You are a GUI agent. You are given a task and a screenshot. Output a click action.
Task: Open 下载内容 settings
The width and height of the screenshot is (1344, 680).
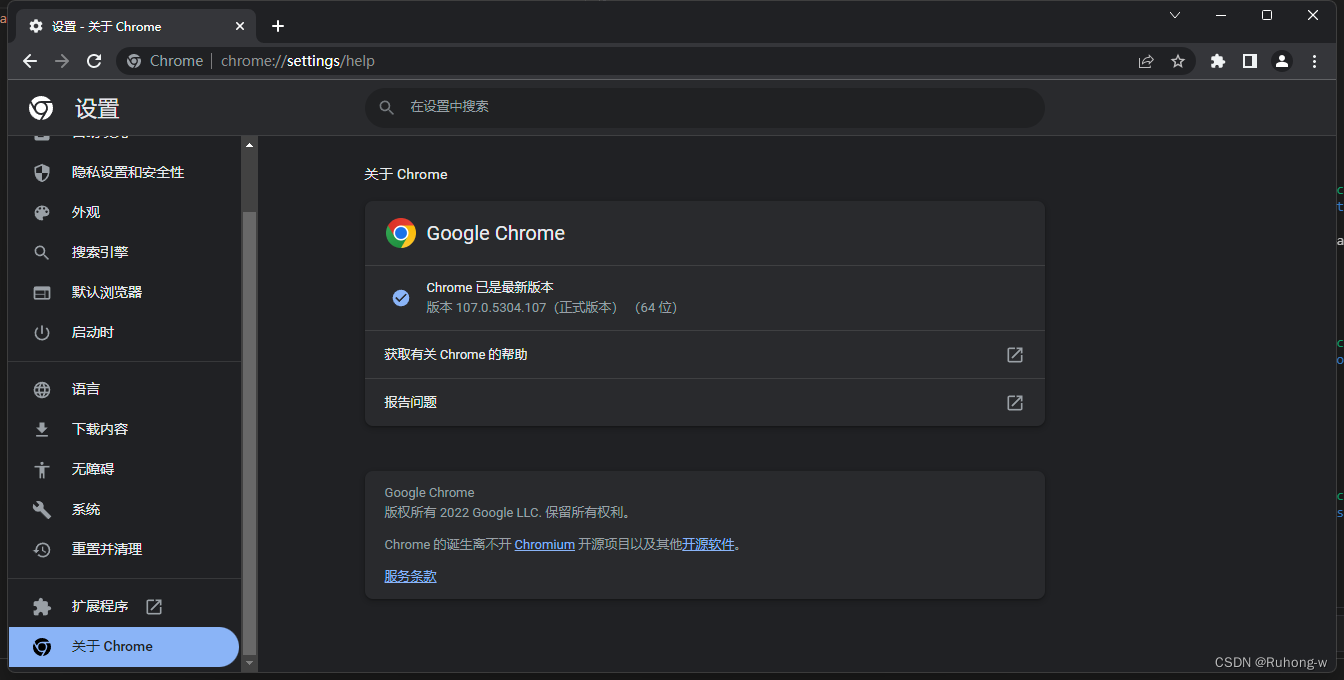click(x=124, y=429)
